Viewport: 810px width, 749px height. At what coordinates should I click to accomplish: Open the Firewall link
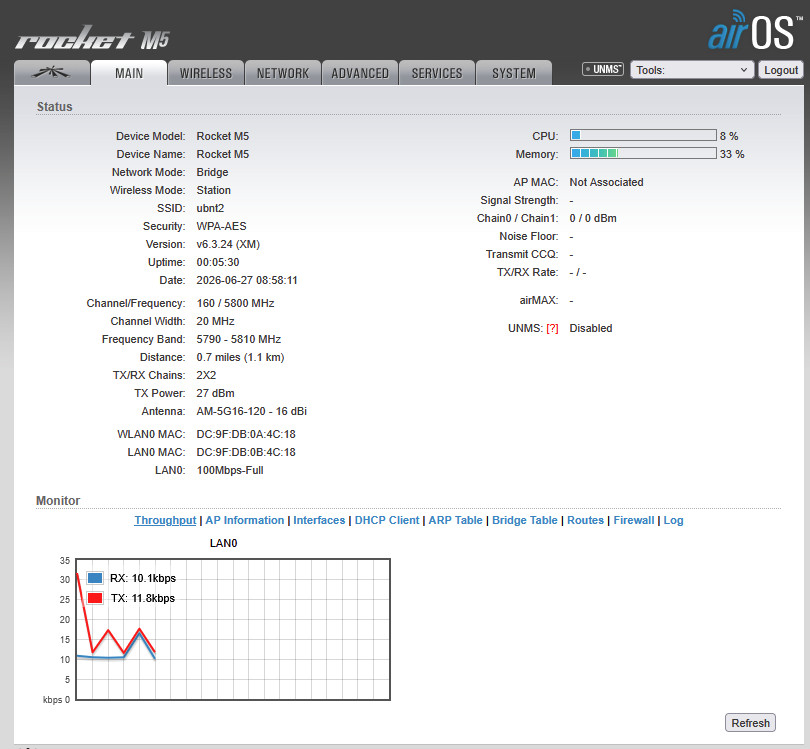click(x=634, y=520)
